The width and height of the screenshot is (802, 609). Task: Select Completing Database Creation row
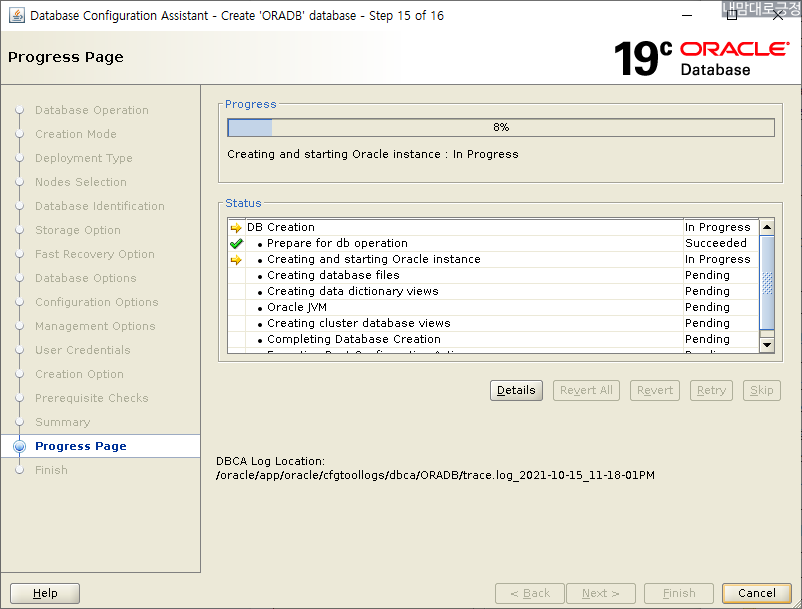494,339
